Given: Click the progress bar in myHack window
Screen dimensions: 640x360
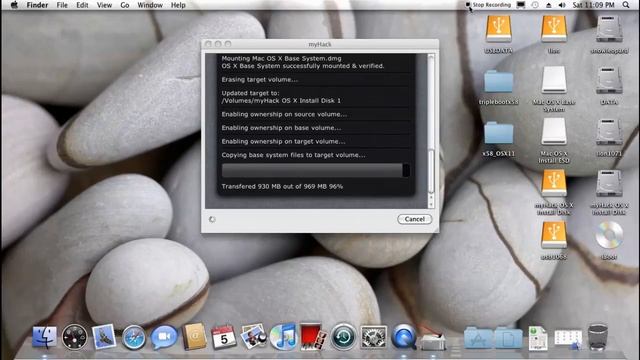Looking at the screenshot, I should pyautogui.click(x=316, y=170).
